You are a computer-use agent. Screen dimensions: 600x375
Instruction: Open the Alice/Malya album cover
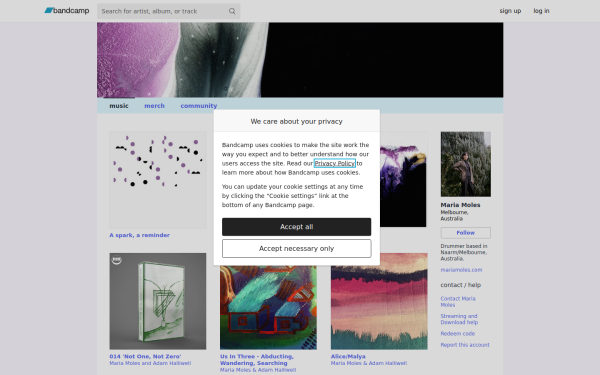pyautogui.click(x=379, y=301)
